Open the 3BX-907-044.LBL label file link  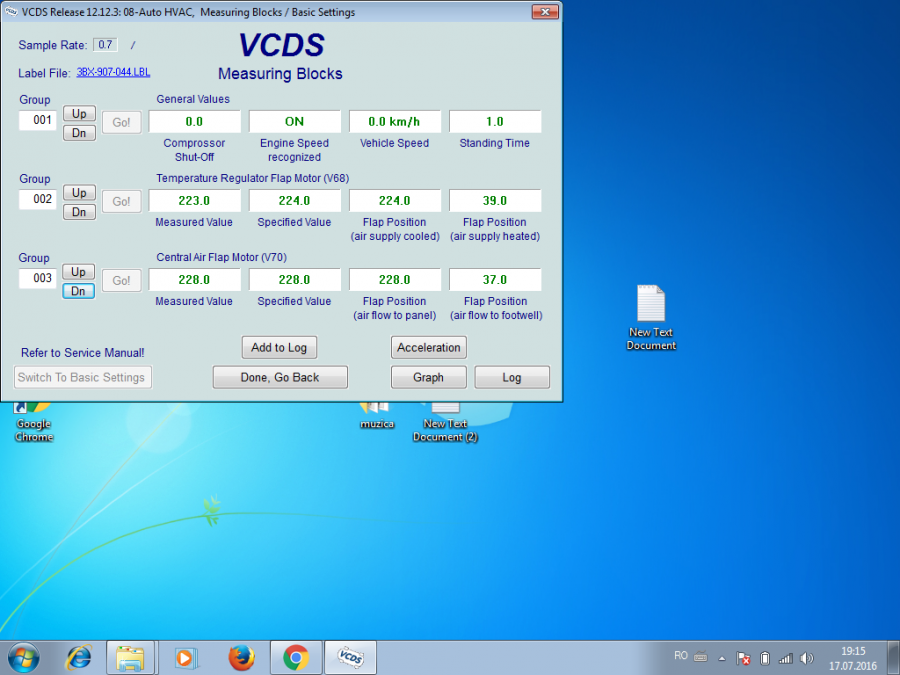[113, 73]
